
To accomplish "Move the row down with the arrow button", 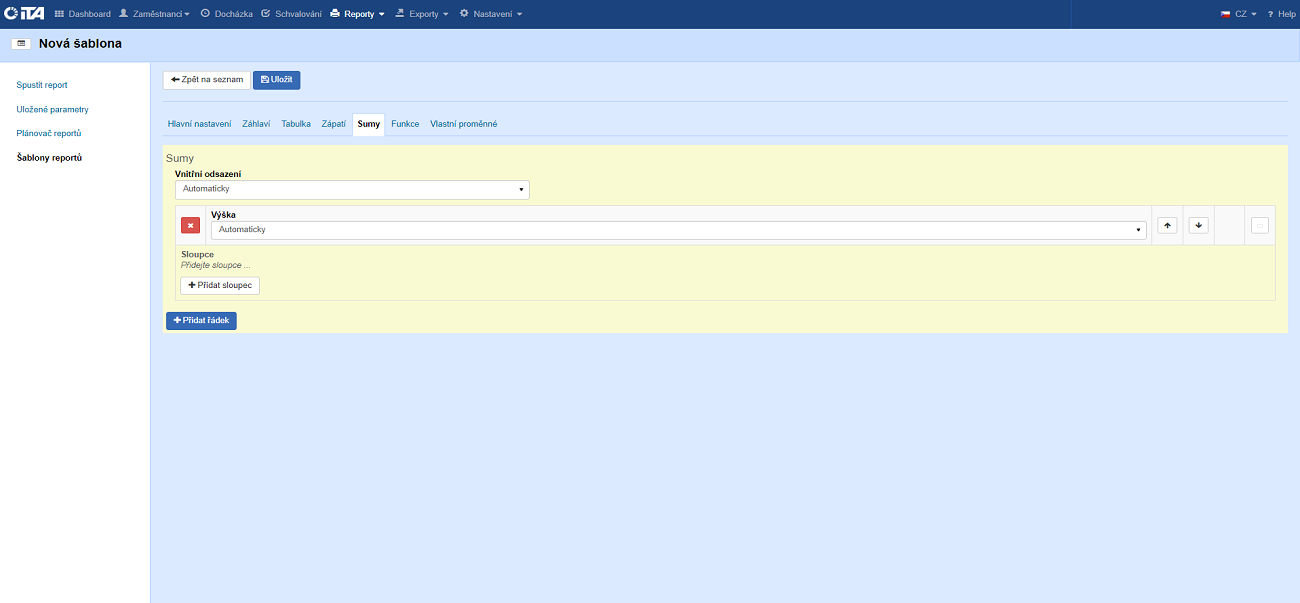I will pos(1198,225).
